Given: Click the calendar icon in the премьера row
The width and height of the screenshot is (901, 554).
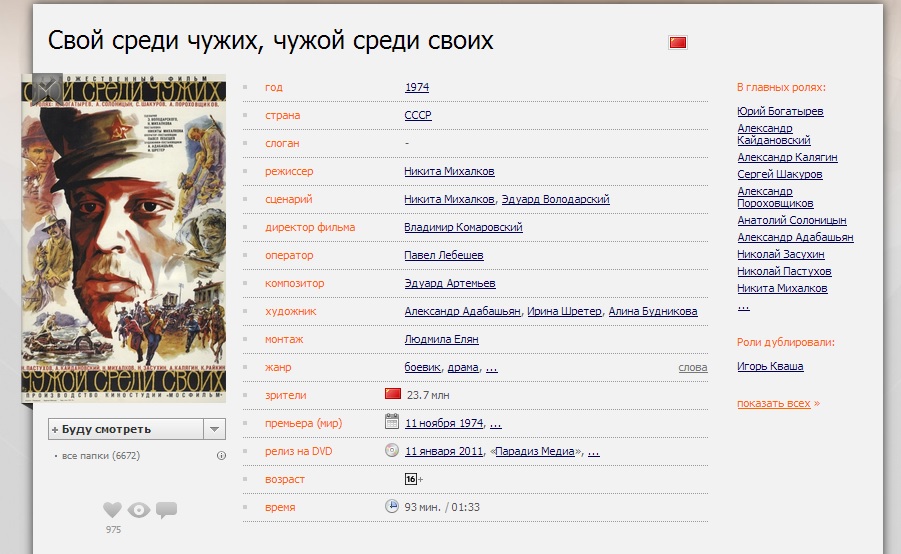Looking at the screenshot, I should tap(392, 422).
